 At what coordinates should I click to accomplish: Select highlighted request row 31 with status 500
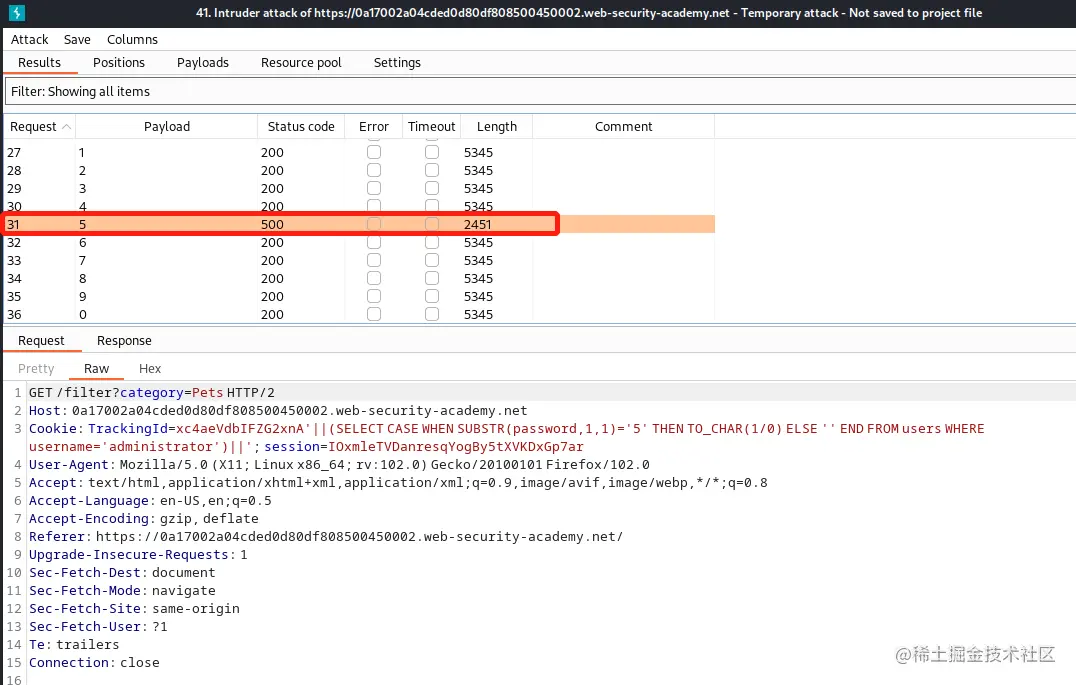coord(360,224)
